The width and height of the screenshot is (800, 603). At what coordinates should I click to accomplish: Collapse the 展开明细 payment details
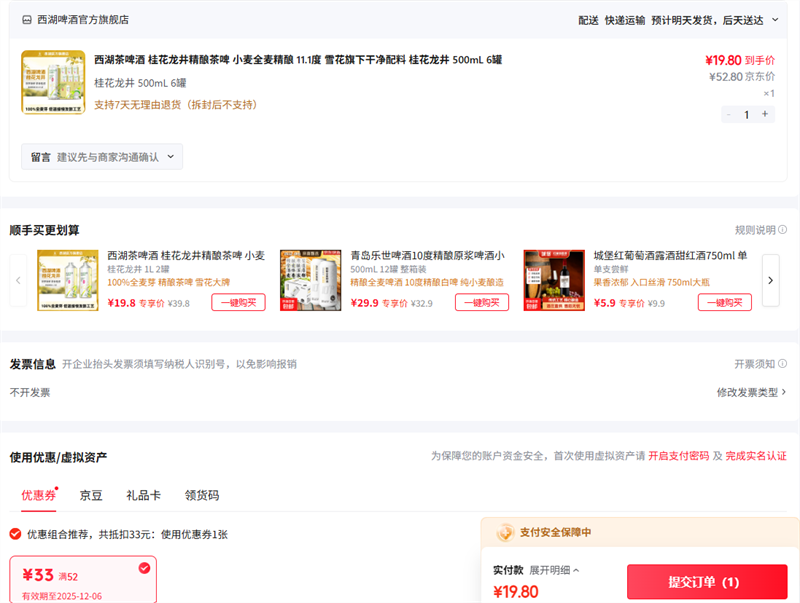pyautogui.click(x=554, y=570)
